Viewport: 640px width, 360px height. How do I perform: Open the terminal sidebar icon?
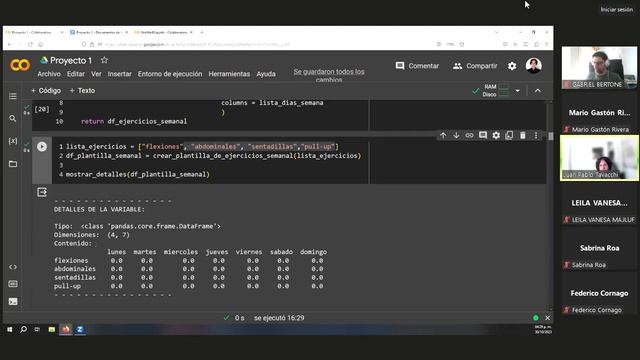[x=13, y=301]
